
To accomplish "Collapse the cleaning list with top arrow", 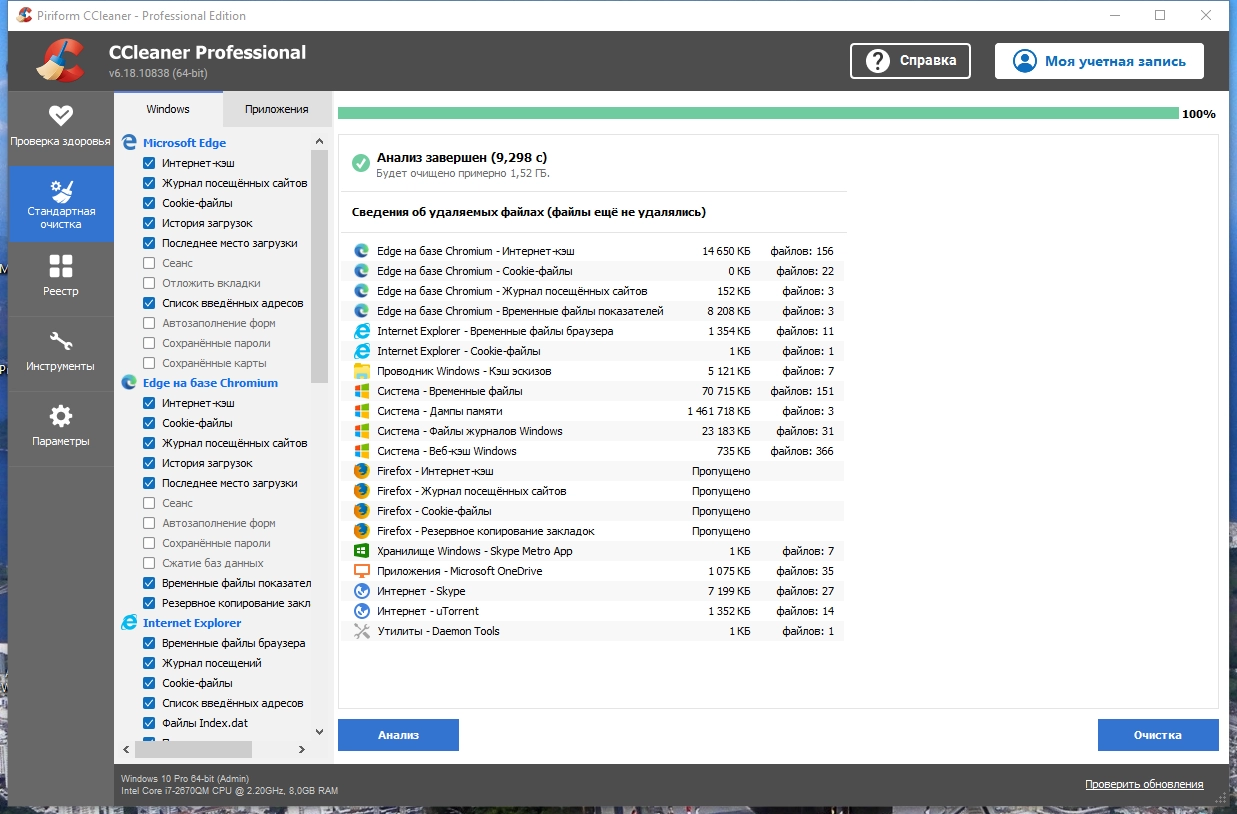I will click(320, 142).
